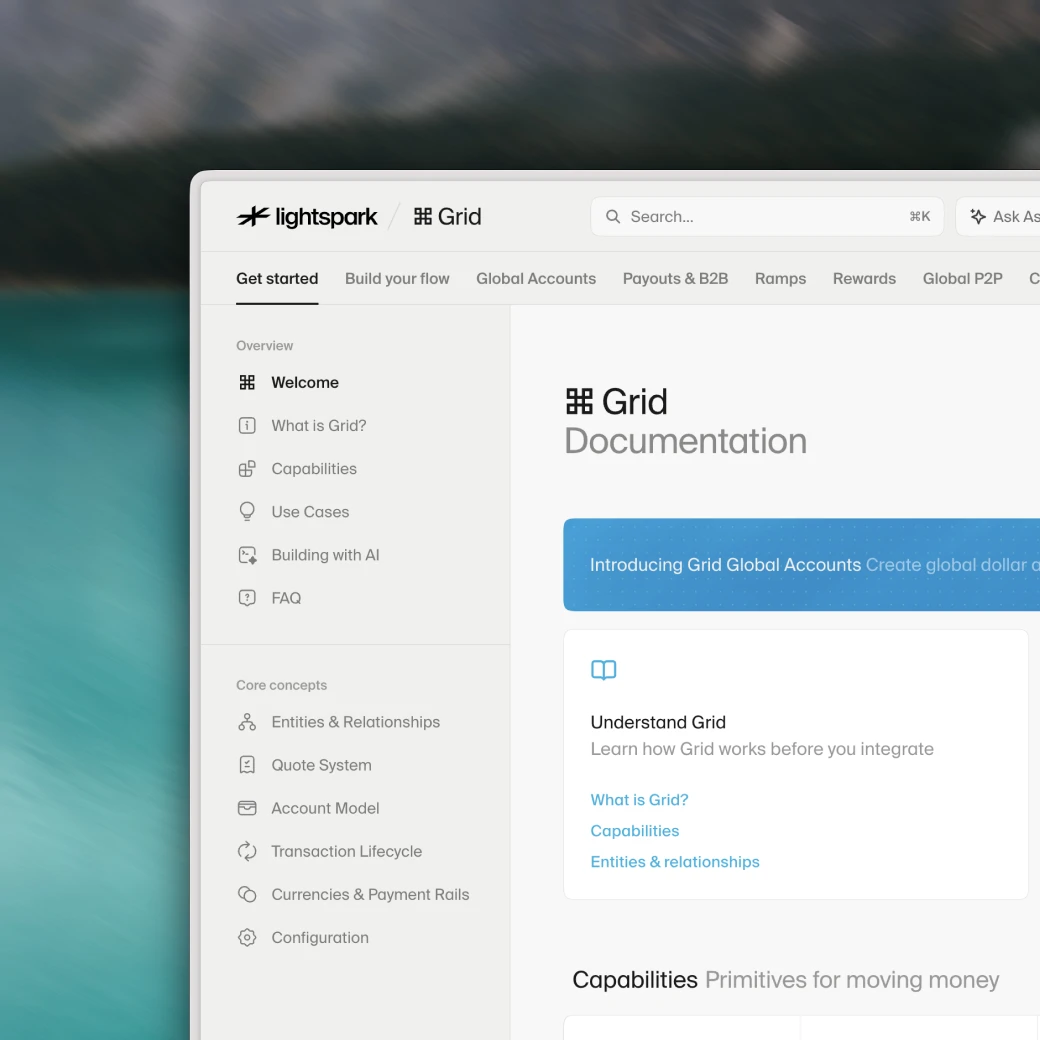The image size is (1040, 1040).
Task: Click the Account Model card icon
Action: [x=247, y=809]
